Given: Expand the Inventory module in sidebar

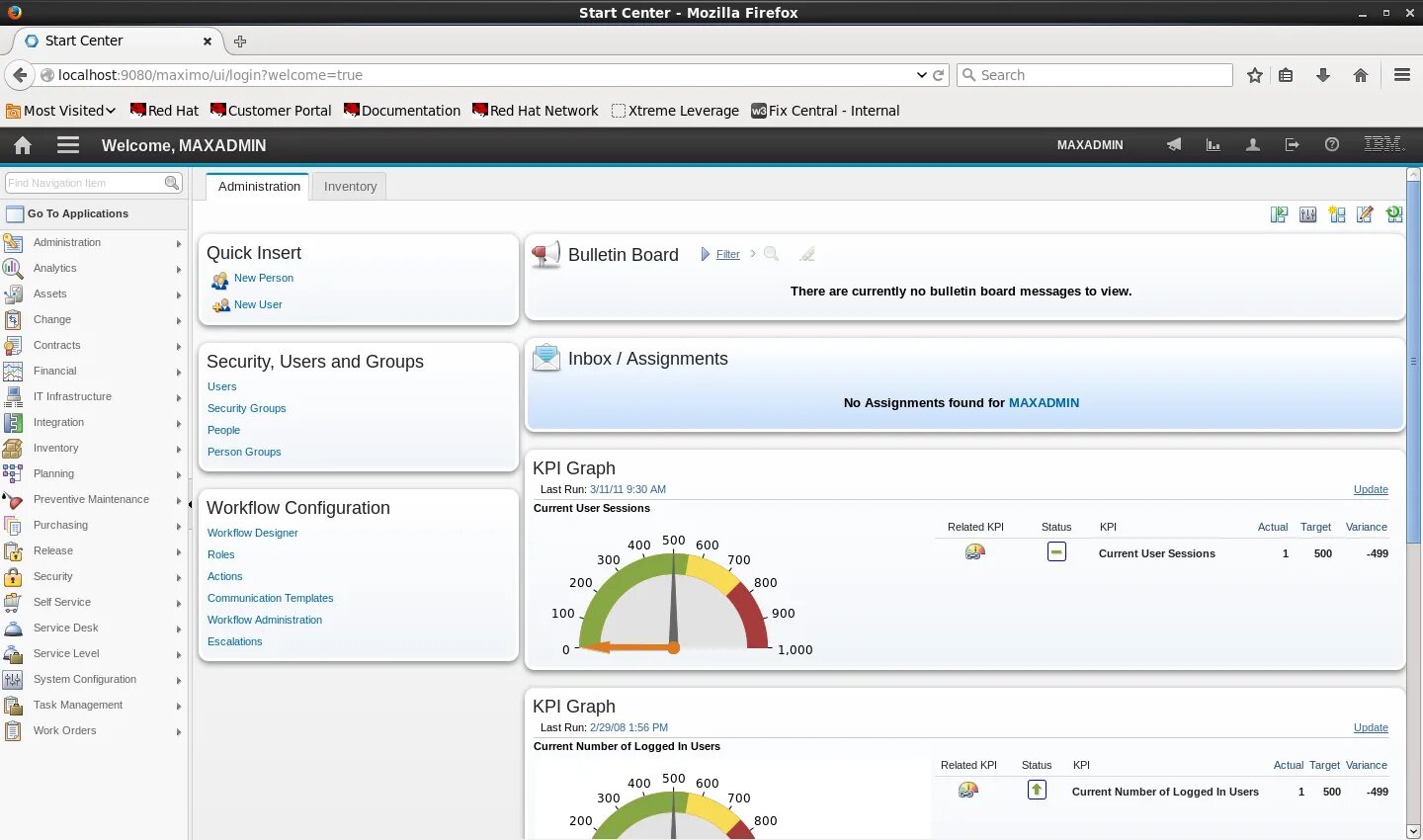Looking at the screenshot, I should point(94,448).
